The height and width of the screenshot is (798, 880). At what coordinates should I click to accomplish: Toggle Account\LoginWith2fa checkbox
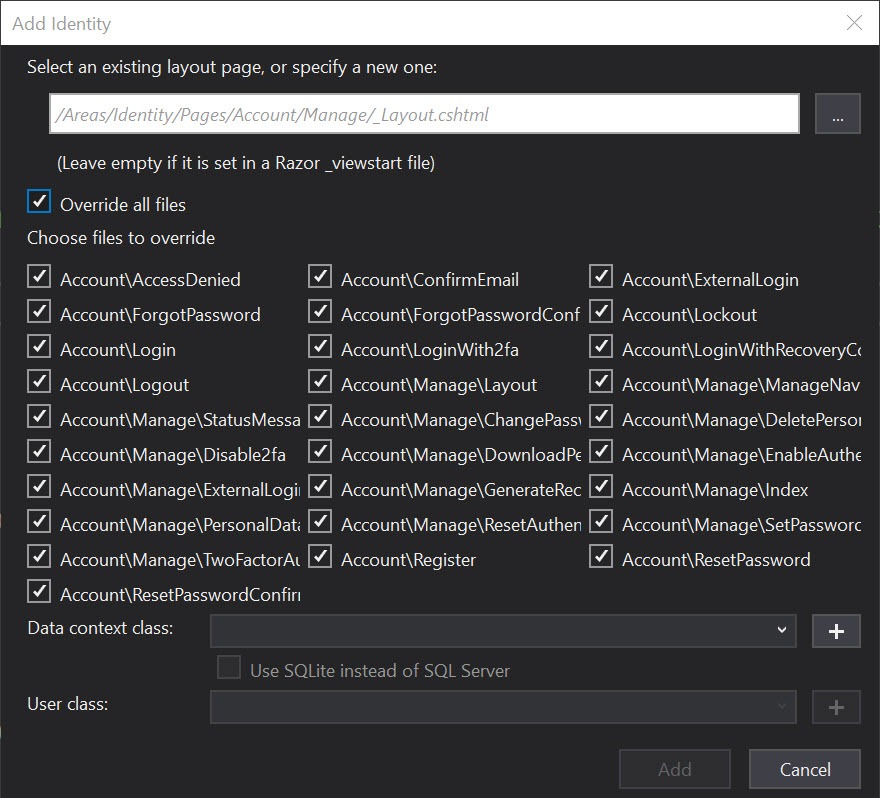coord(320,347)
